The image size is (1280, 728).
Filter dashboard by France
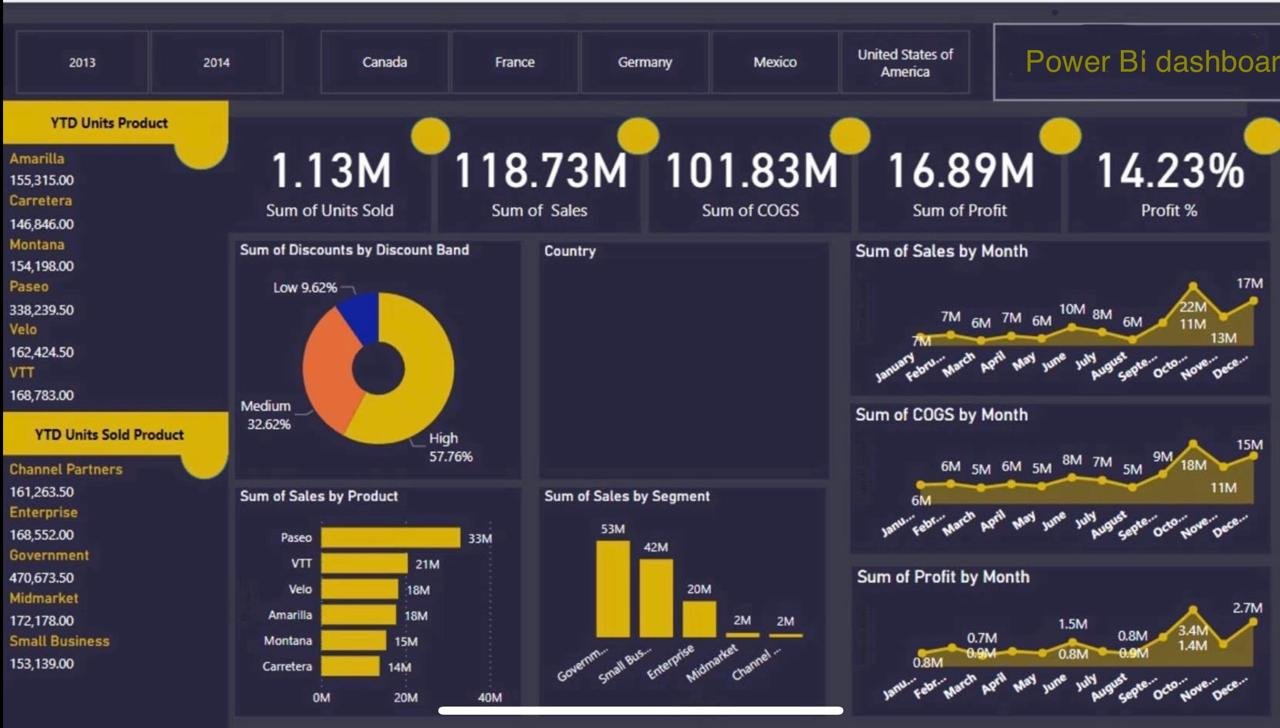pyautogui.click(x=514, y=62)
